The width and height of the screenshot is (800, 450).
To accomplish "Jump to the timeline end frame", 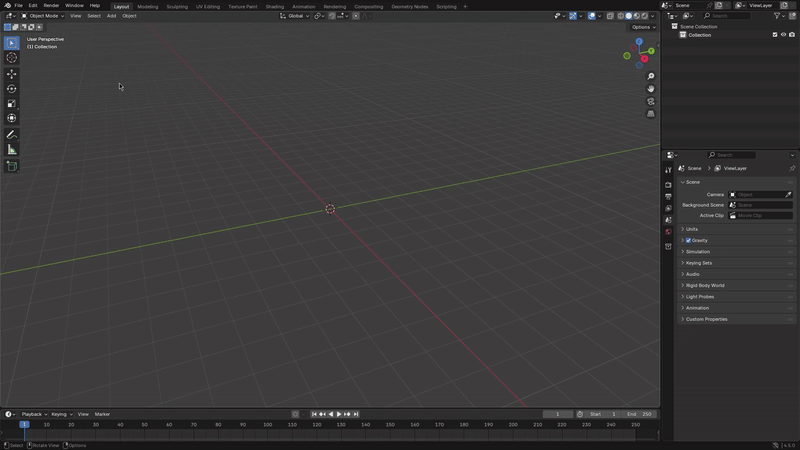I will coord(356,414).
